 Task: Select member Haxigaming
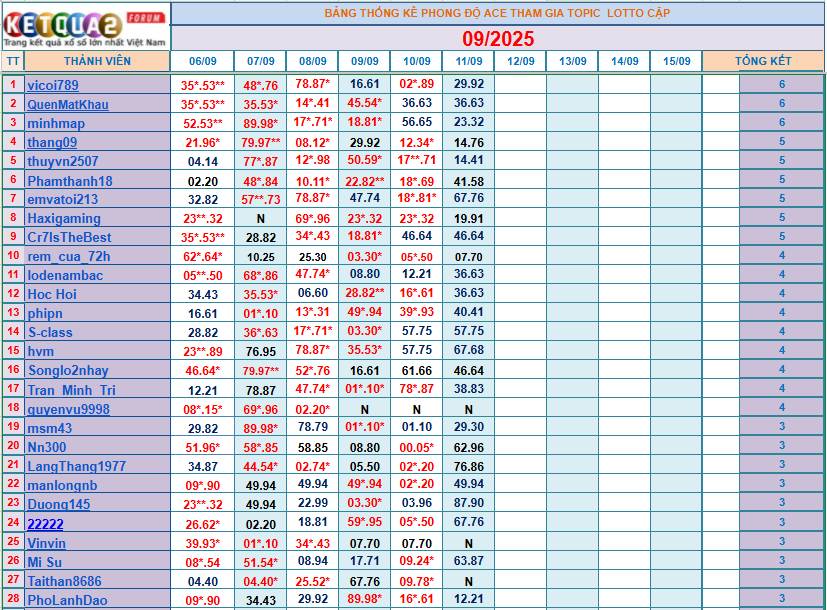(64, 218)
